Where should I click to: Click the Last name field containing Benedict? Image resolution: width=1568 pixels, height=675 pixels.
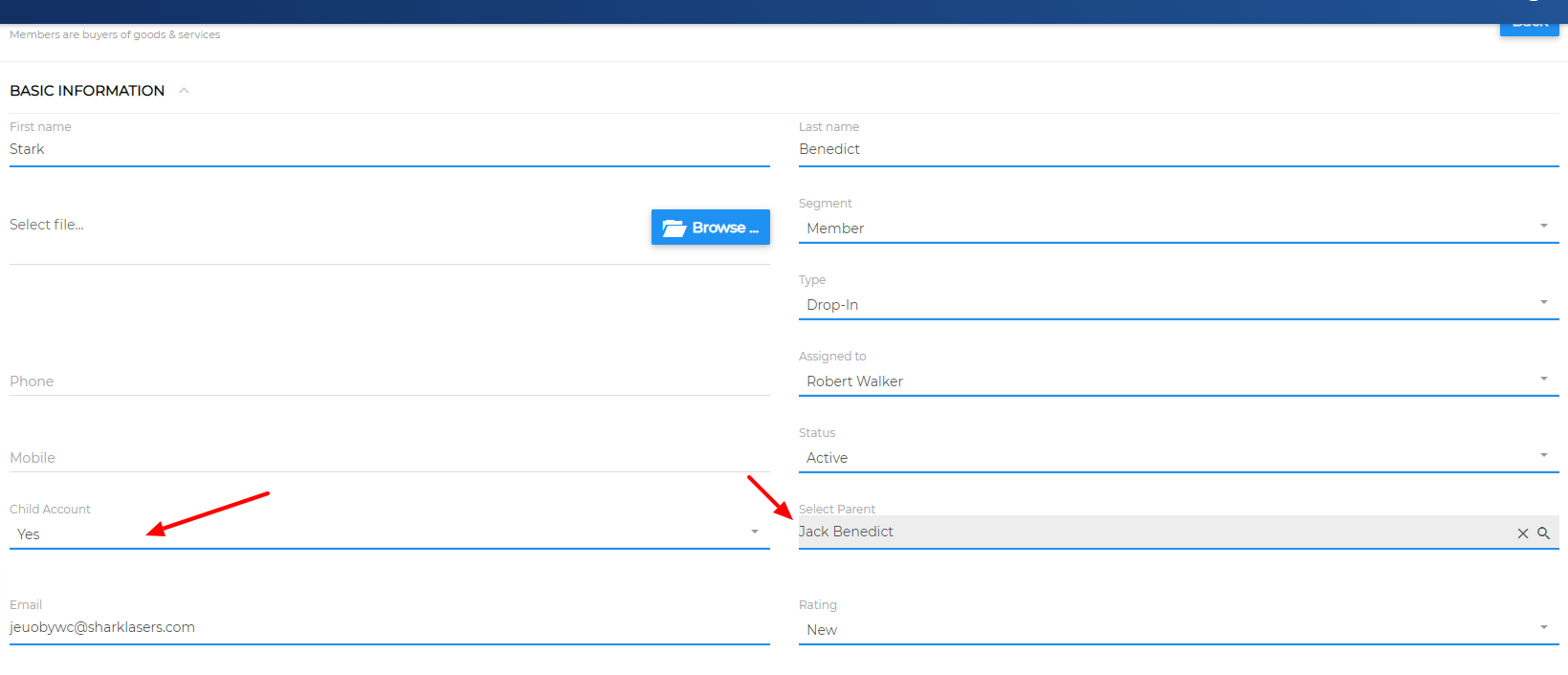point(1178,149)
